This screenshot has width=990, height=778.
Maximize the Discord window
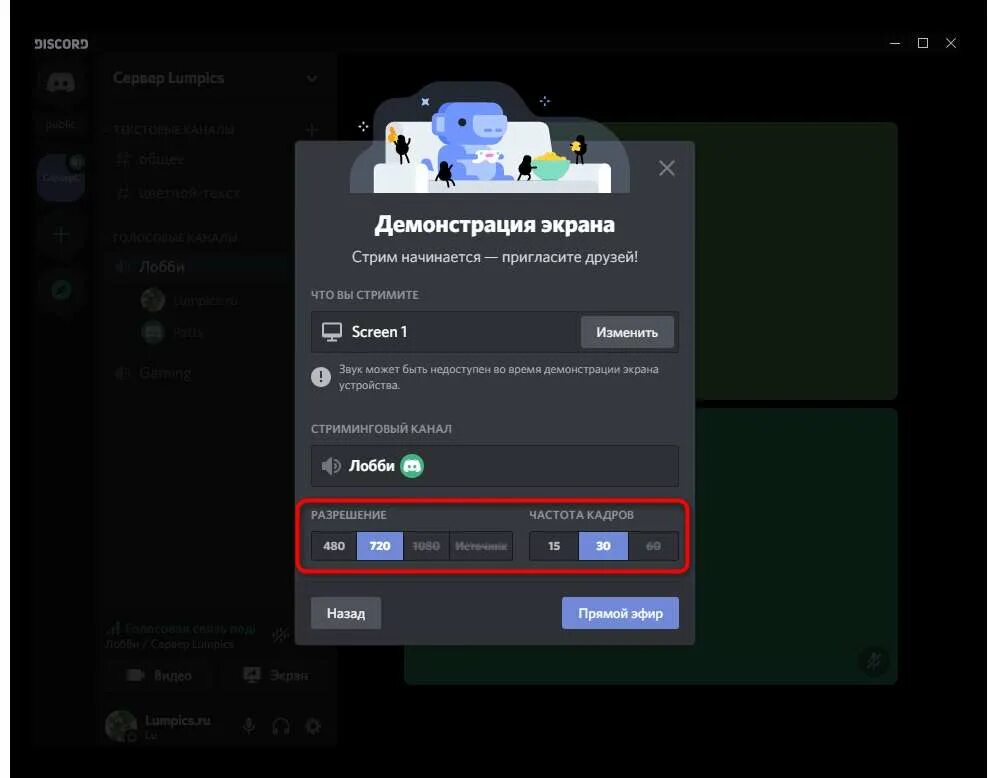click(x=922, y=43)
